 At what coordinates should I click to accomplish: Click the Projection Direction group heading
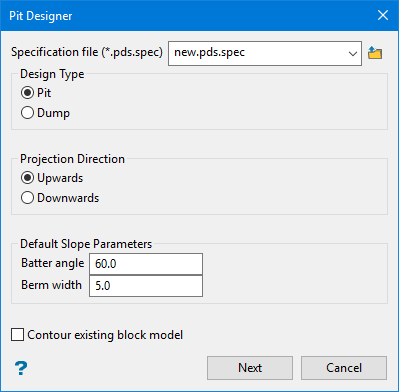coord(72,159)
